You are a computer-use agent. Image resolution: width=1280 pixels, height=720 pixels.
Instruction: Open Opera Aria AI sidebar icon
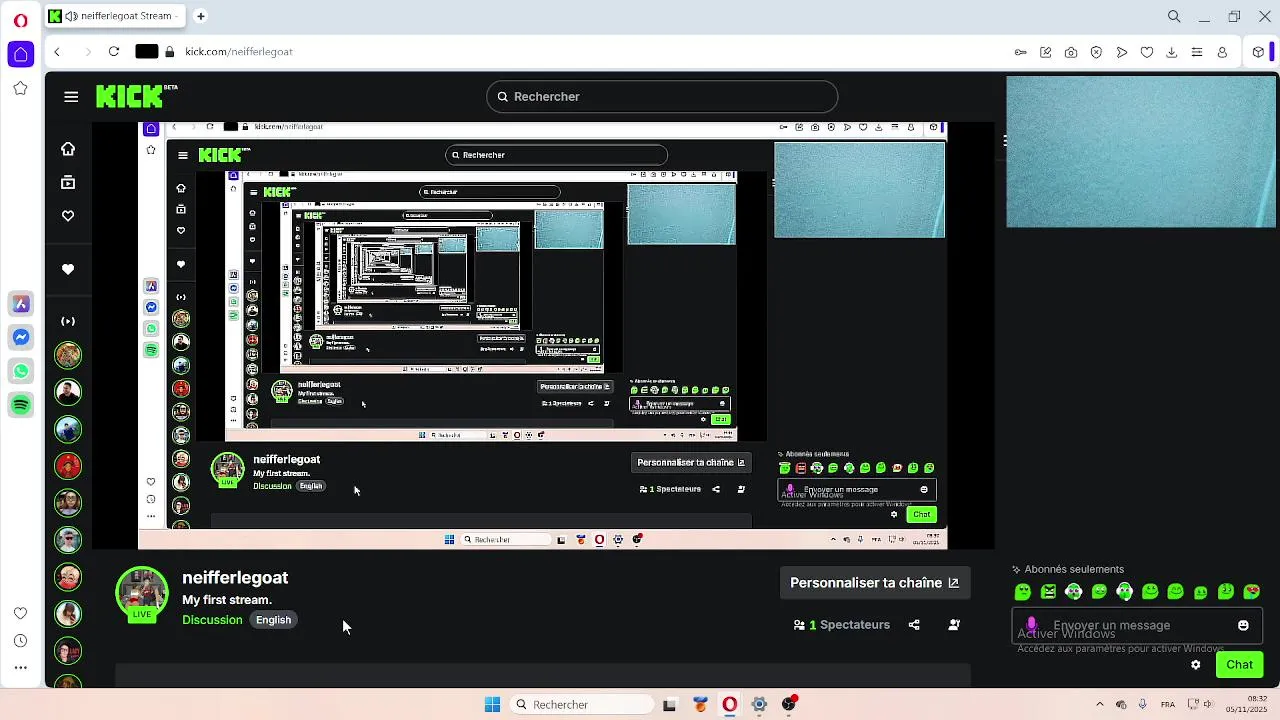[20, 304]
